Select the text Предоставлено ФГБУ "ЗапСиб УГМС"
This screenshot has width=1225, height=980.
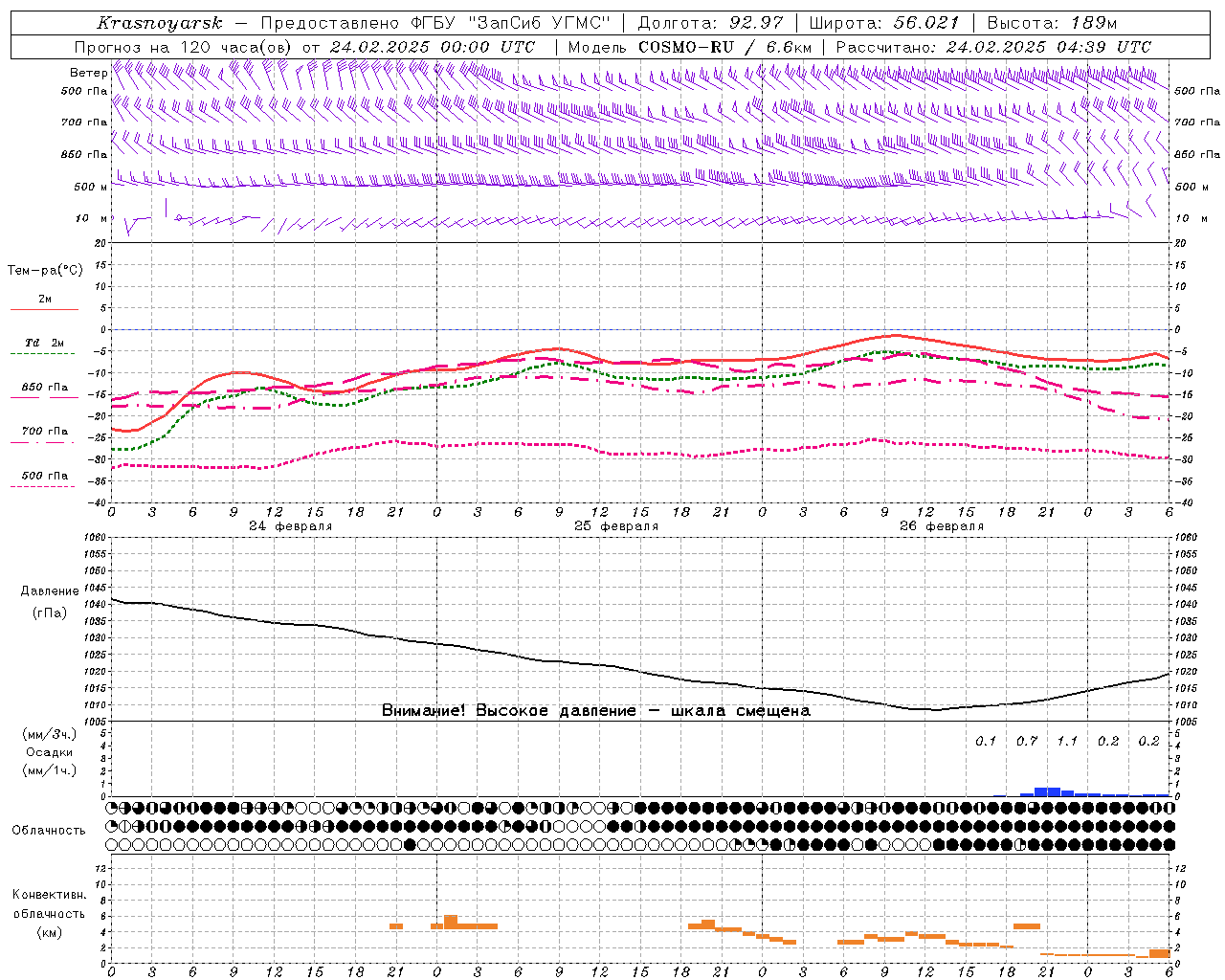436,23
